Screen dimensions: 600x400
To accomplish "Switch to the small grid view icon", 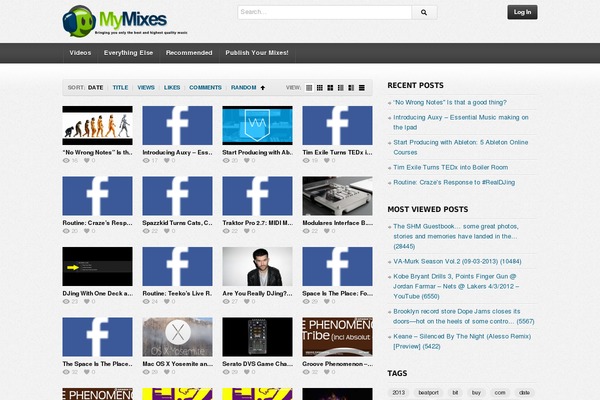I will 320,88.
